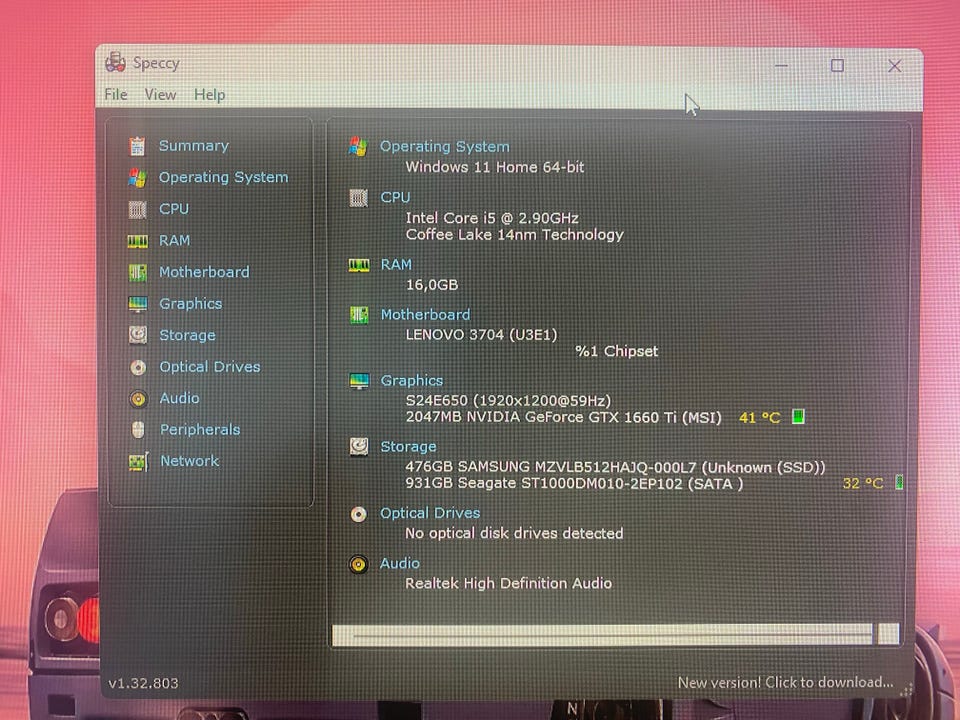Click the 32 °C drive temperature value
Viewport: 960px width, 720px height.
(x=863, y=484)
